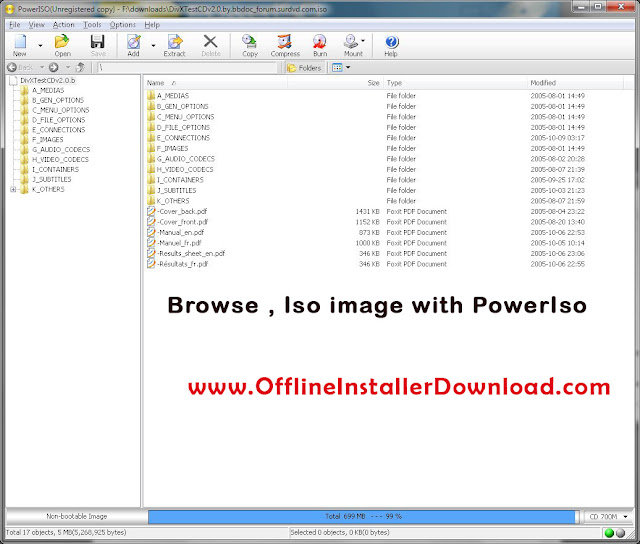Click the Burn disc icon
This screenshot has height=544, width=640.
pos(320,42)
